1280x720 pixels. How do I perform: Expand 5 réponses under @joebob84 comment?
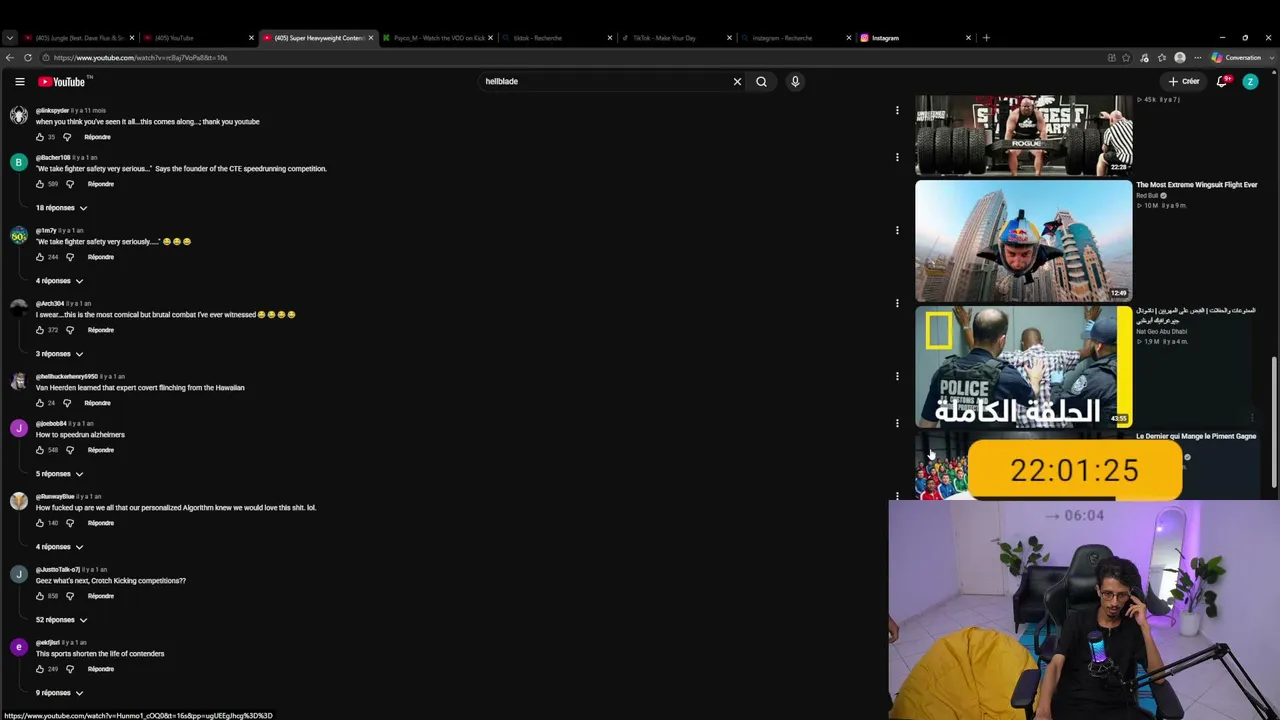click(60, 474)
